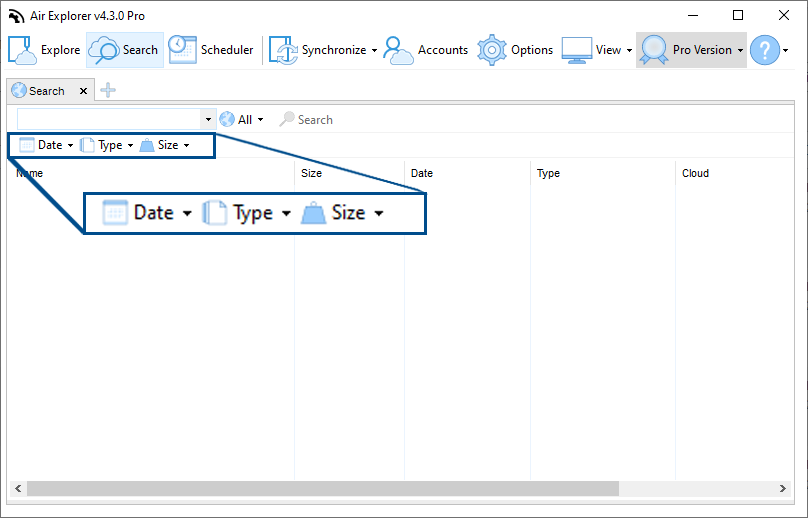Click the Search toolbar button

coord(125,50)
